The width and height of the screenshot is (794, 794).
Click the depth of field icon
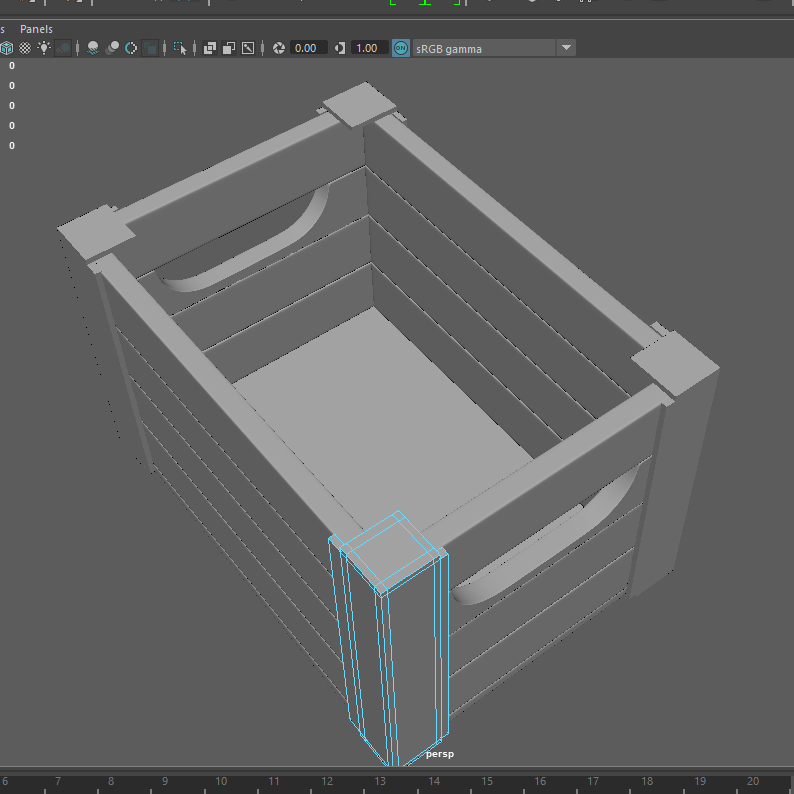pyautogui.click(x=150, y=48)
